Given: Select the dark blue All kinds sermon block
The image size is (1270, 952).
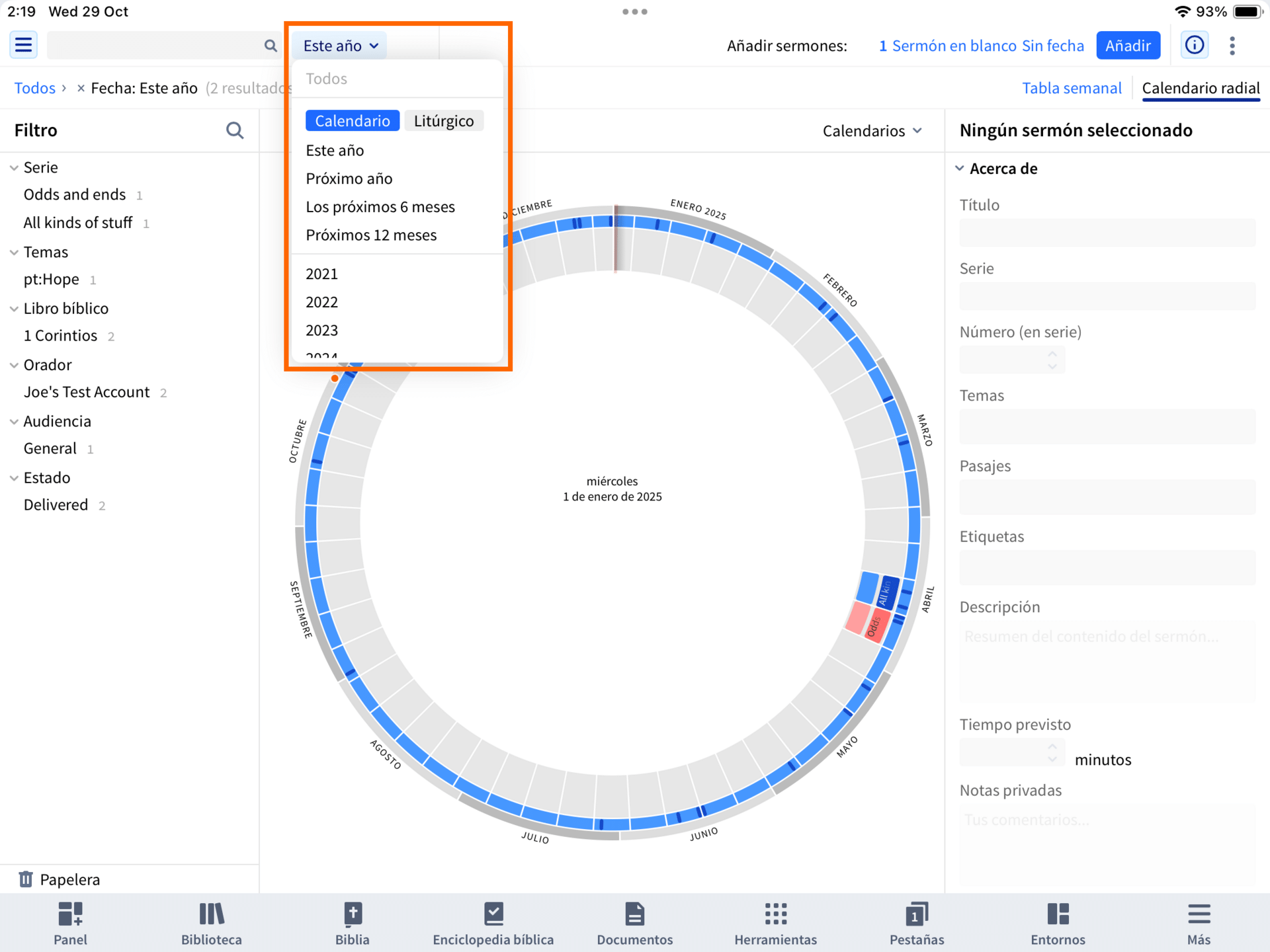Looking at the screenshot, I should (x=886, y=592).
